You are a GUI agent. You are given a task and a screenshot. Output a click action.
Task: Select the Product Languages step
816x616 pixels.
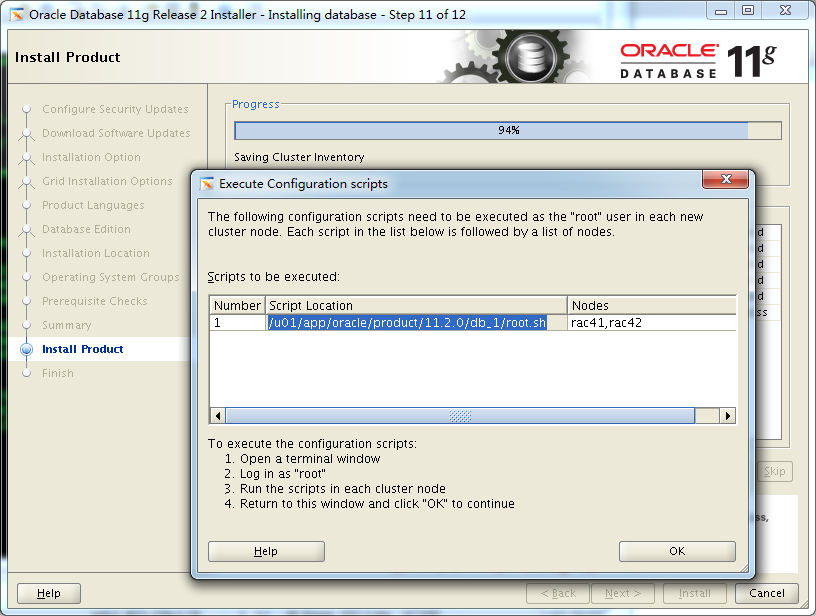point(93,205)
